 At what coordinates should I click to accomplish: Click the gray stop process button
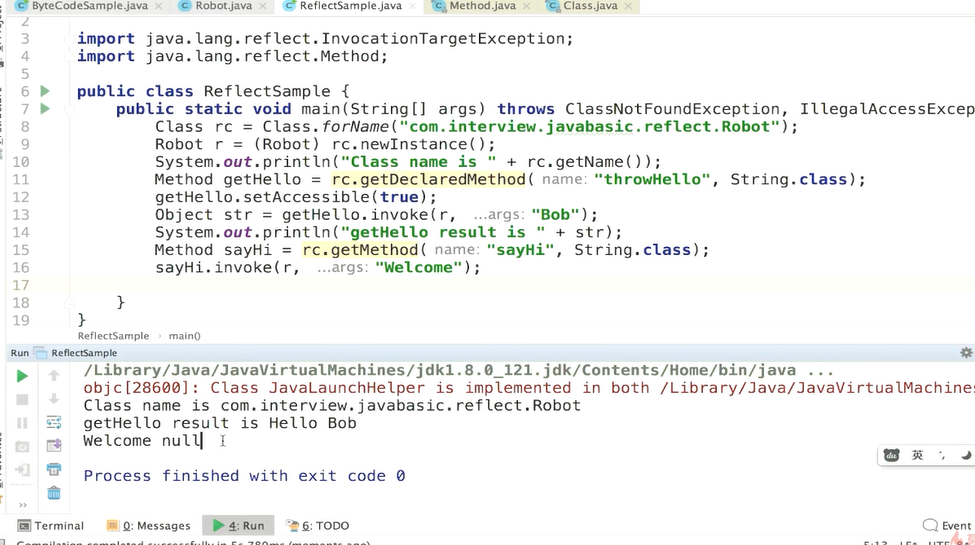click(22, 399)
